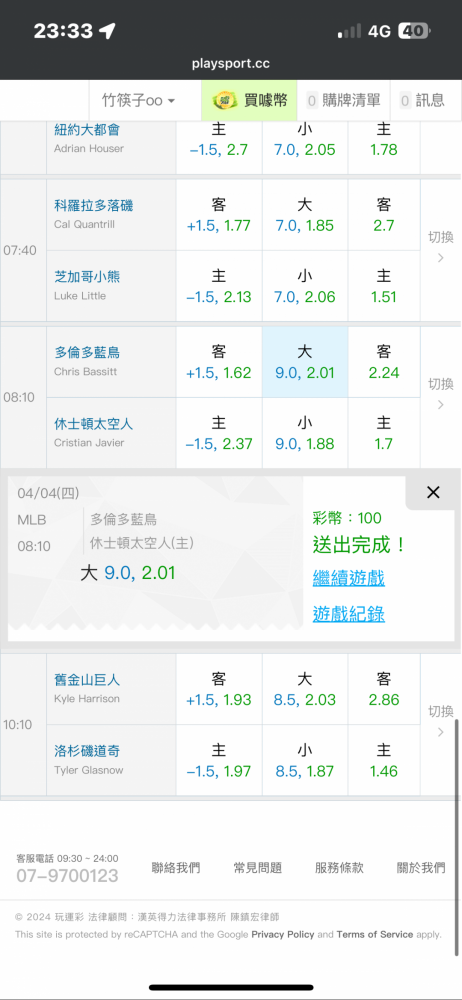Switch odds for the 08:10 Blue Jays-Astros game
This screenshot has width=462, height=1000.
point(440,394)
